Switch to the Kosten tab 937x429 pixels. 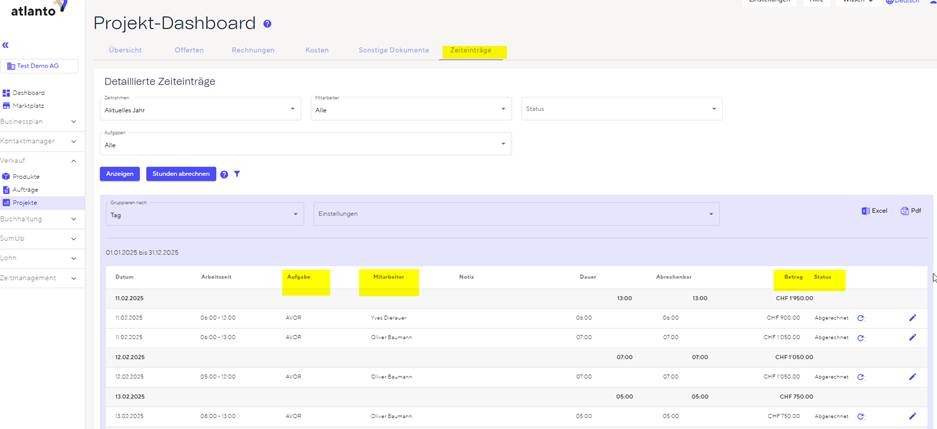point(317,50)
